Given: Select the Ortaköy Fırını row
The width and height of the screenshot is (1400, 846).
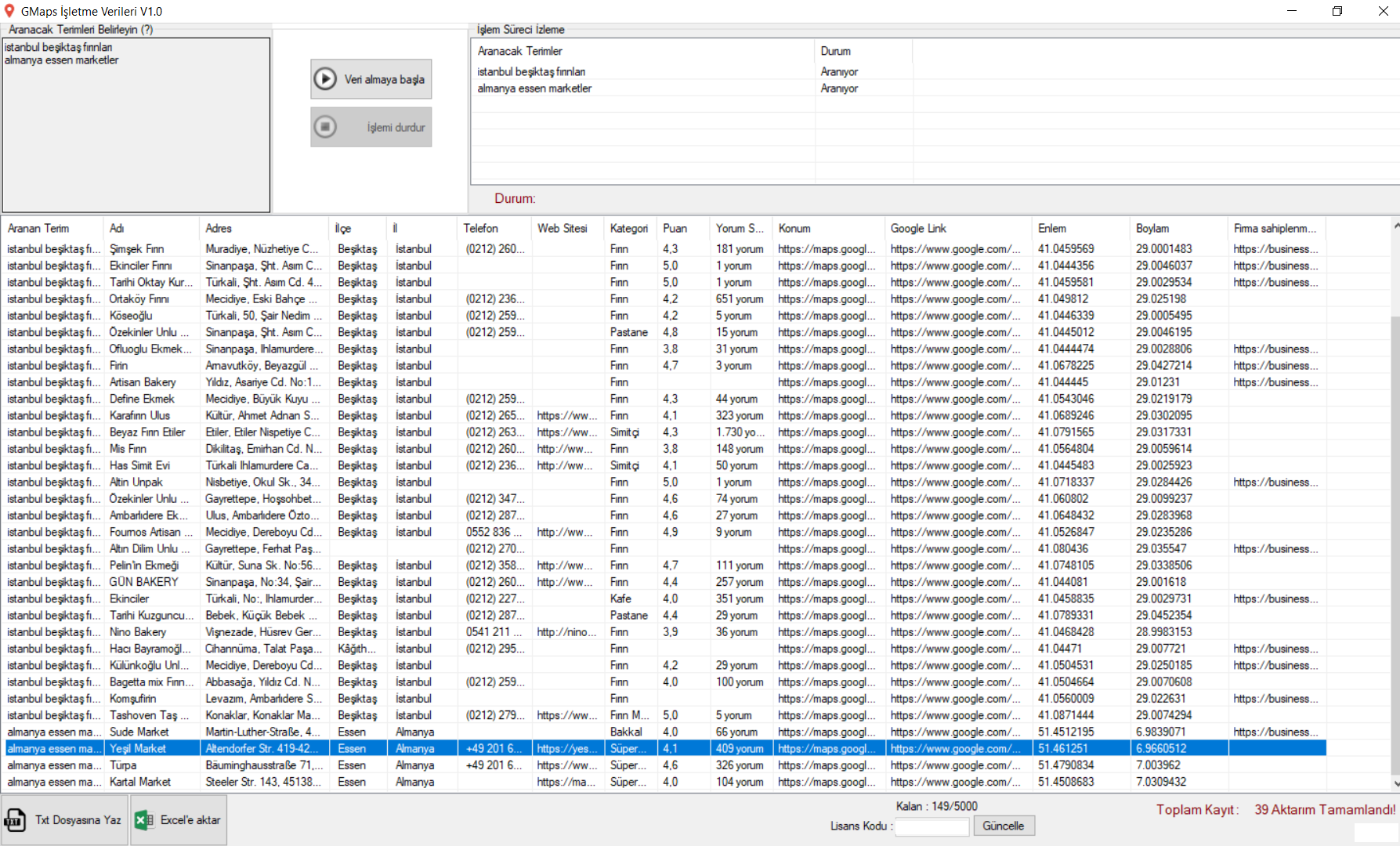Looking at the screenshot, I should tap(665, 299).
